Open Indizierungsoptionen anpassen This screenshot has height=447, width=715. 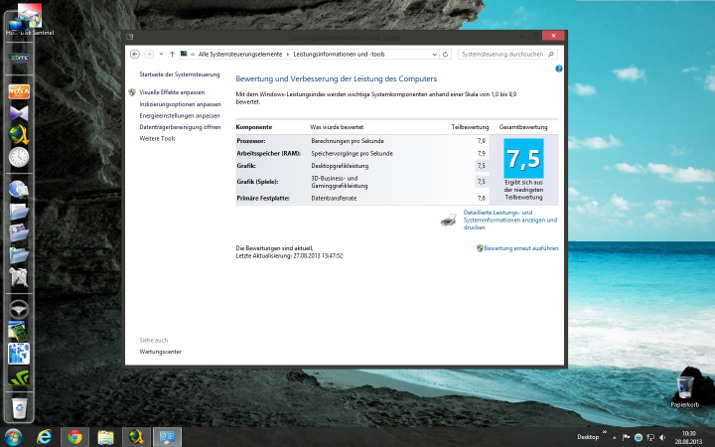[x=180, y=104]
